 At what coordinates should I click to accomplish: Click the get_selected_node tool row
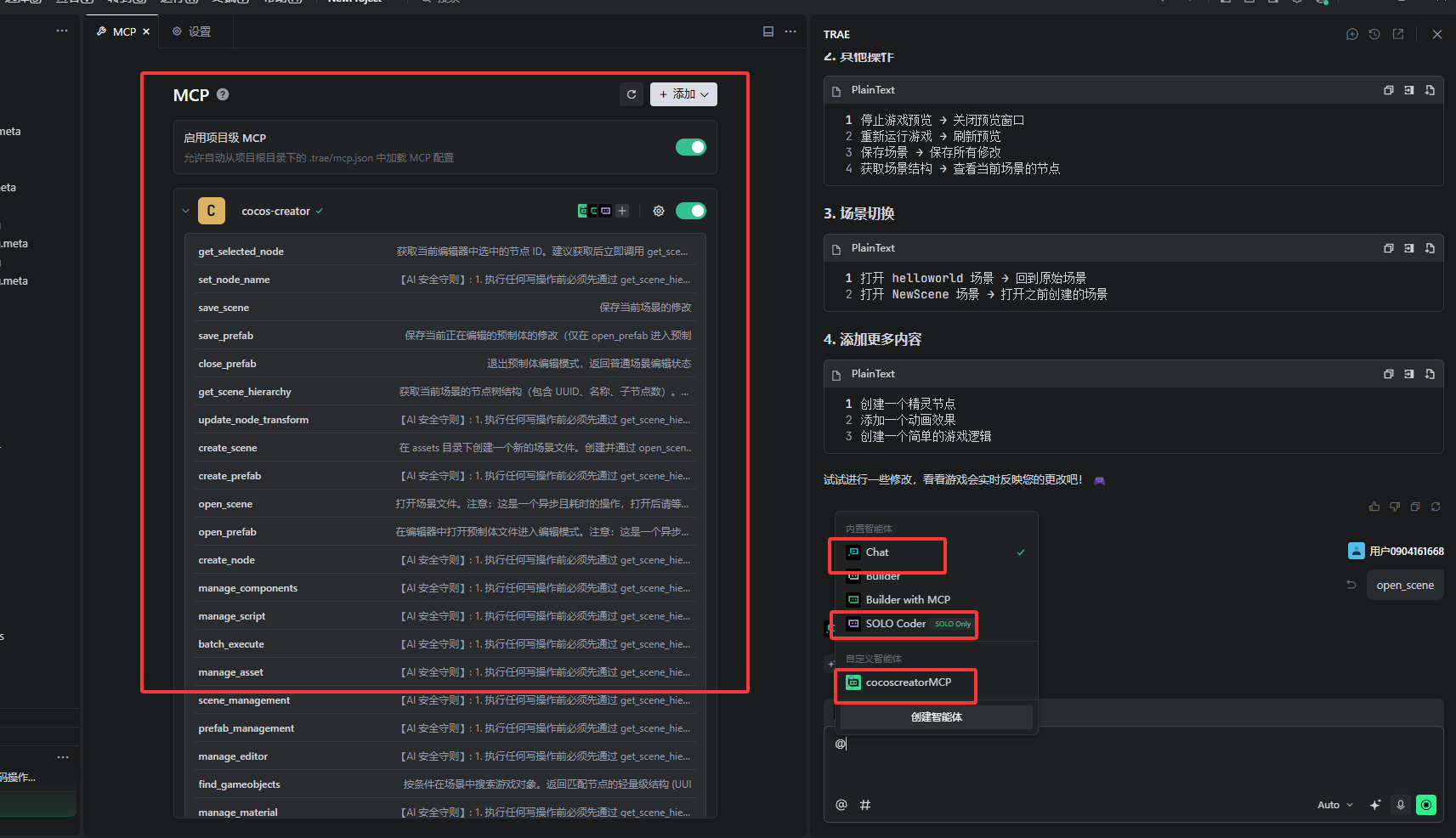pos(446,252)
